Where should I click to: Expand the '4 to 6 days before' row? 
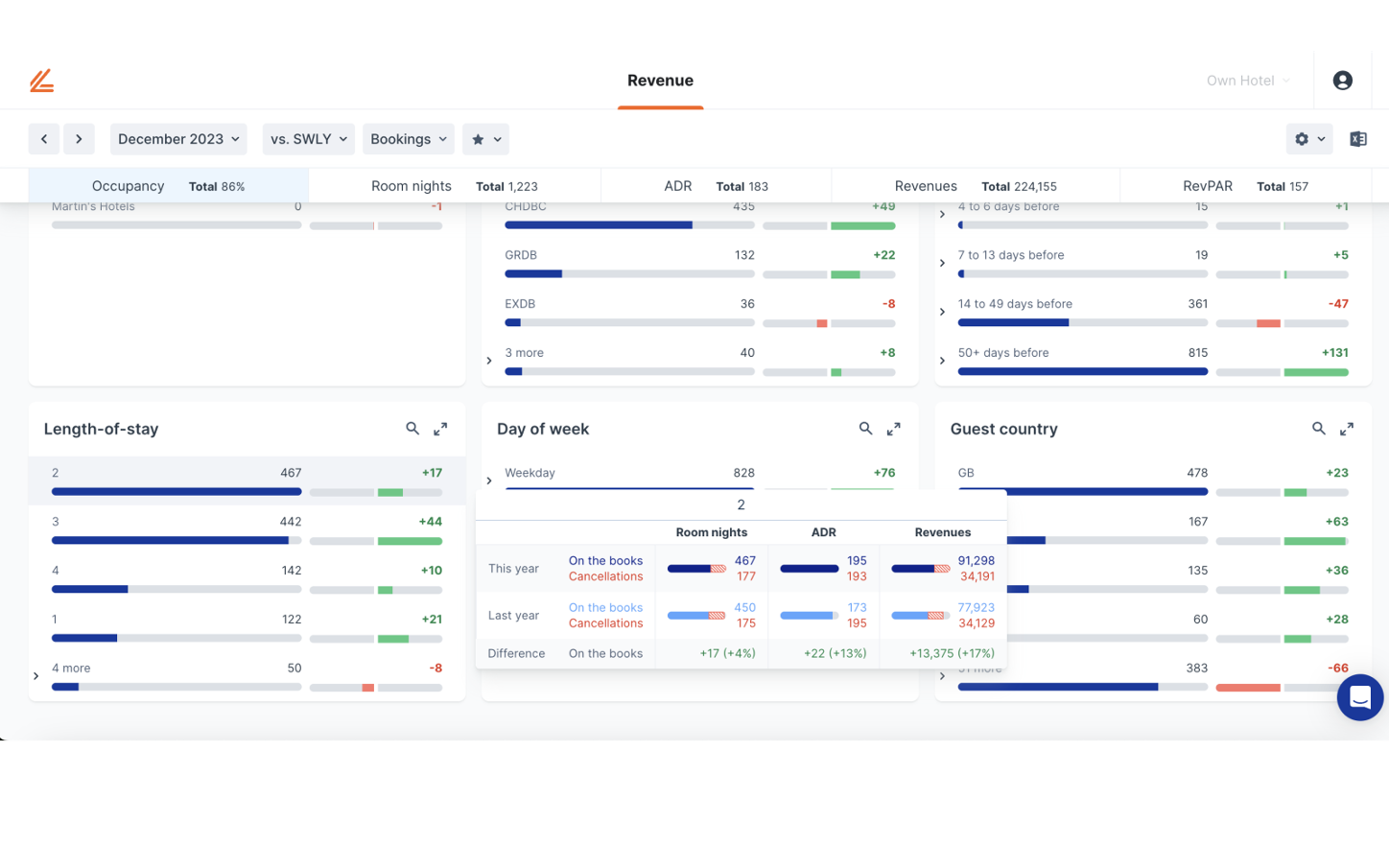coord(942,214)
